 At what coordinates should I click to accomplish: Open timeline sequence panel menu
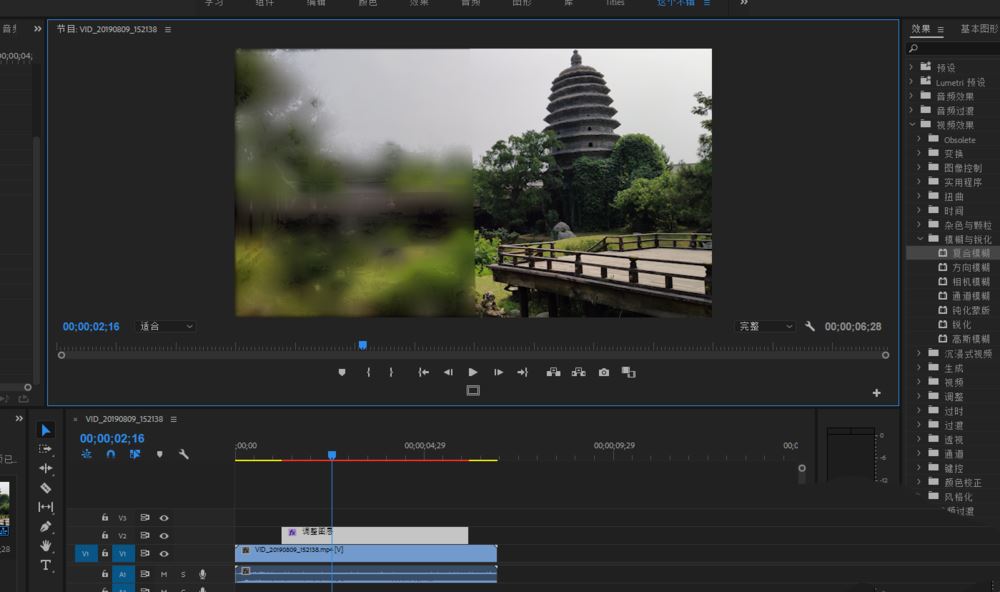pos(173,419)
